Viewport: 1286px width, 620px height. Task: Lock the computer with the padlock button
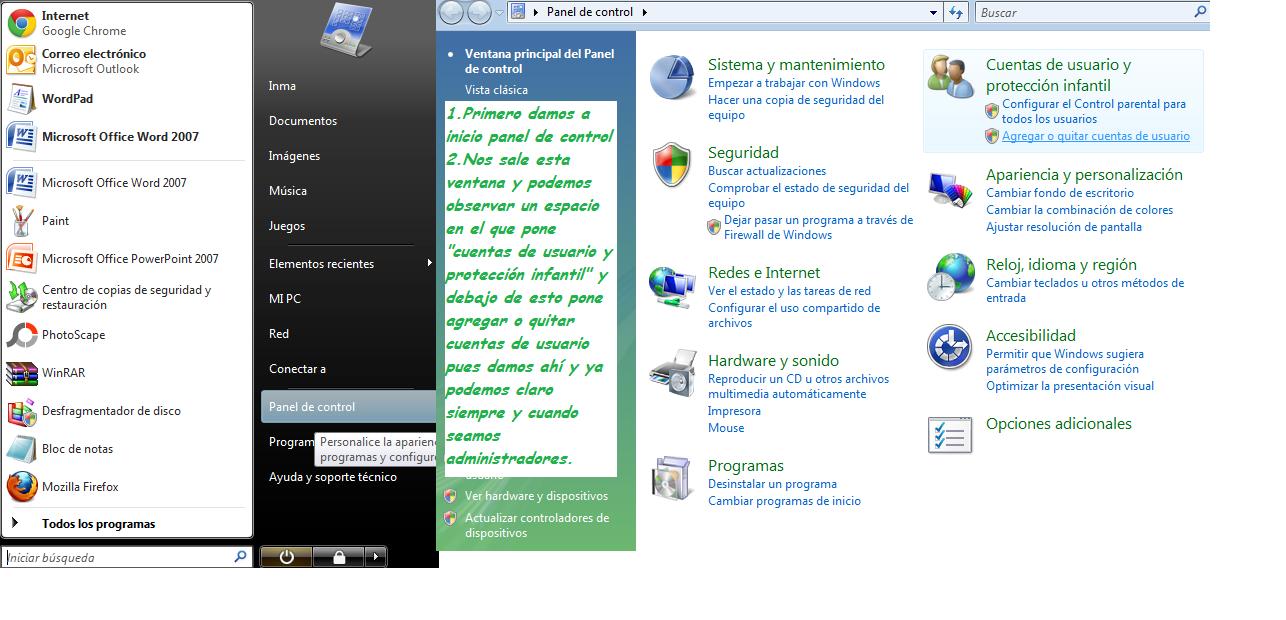(x=338, y=557)
